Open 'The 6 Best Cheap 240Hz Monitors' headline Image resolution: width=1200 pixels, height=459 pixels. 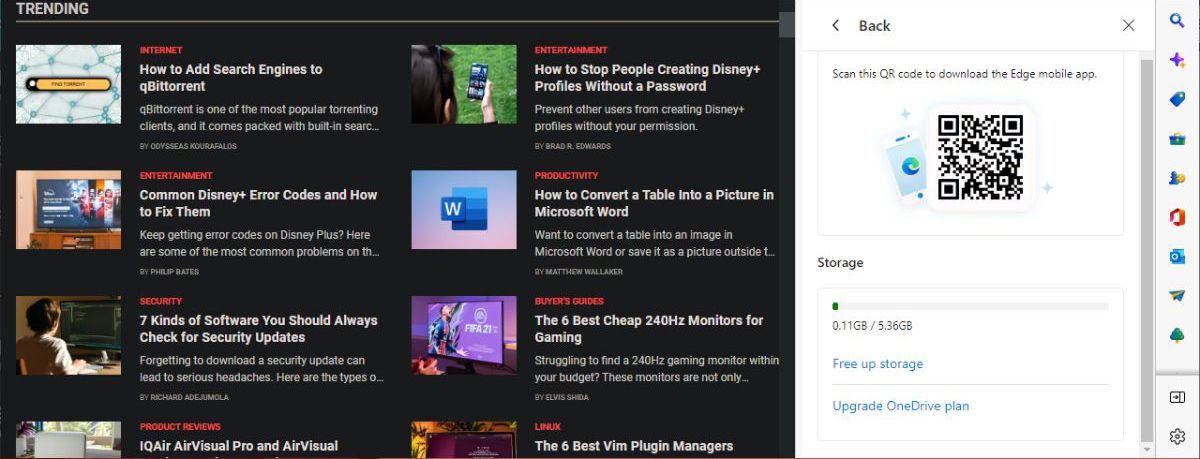[x=649, y=329]
